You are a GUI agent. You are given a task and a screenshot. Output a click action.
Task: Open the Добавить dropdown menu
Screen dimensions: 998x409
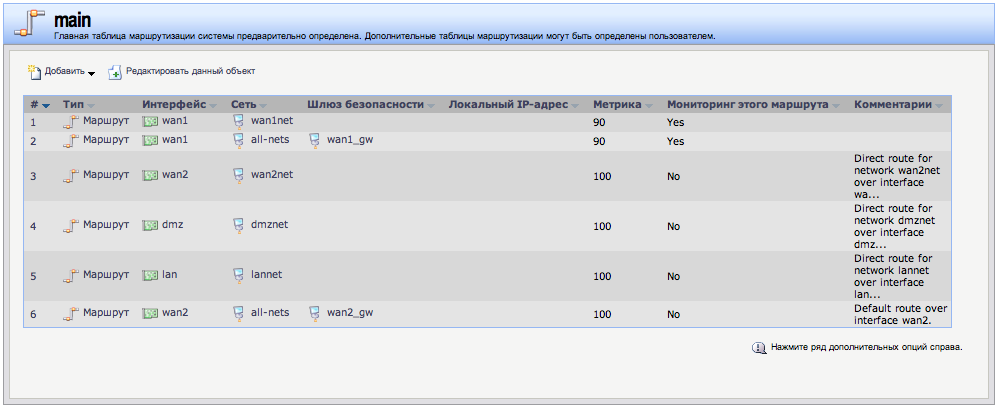coord(91,73)
